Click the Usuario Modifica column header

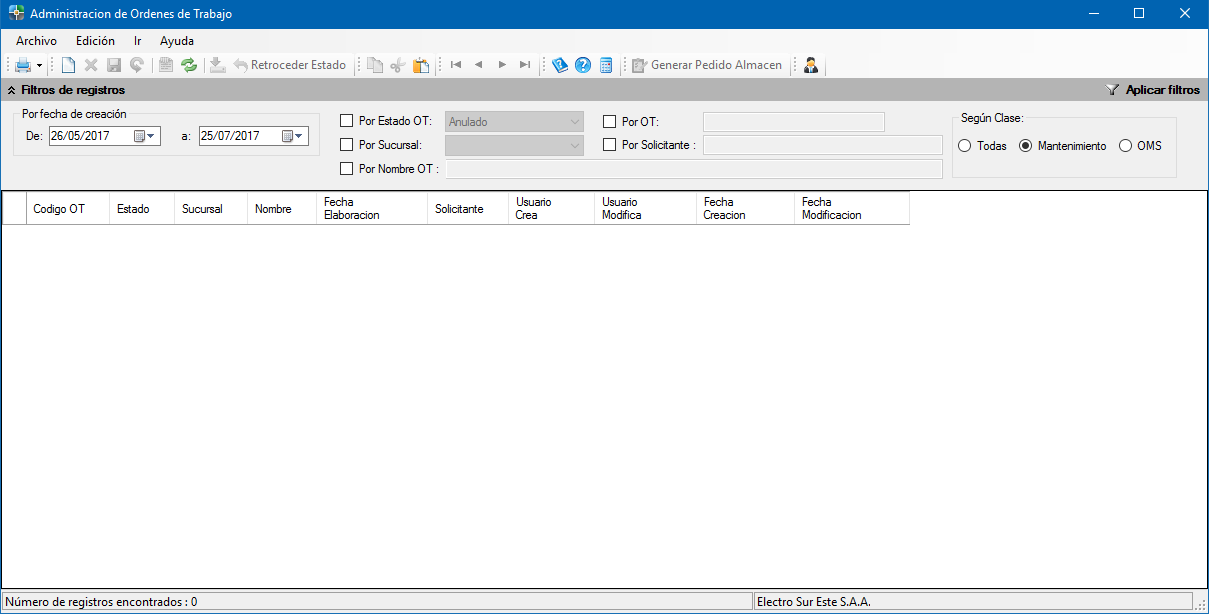(x=646, y=209)
